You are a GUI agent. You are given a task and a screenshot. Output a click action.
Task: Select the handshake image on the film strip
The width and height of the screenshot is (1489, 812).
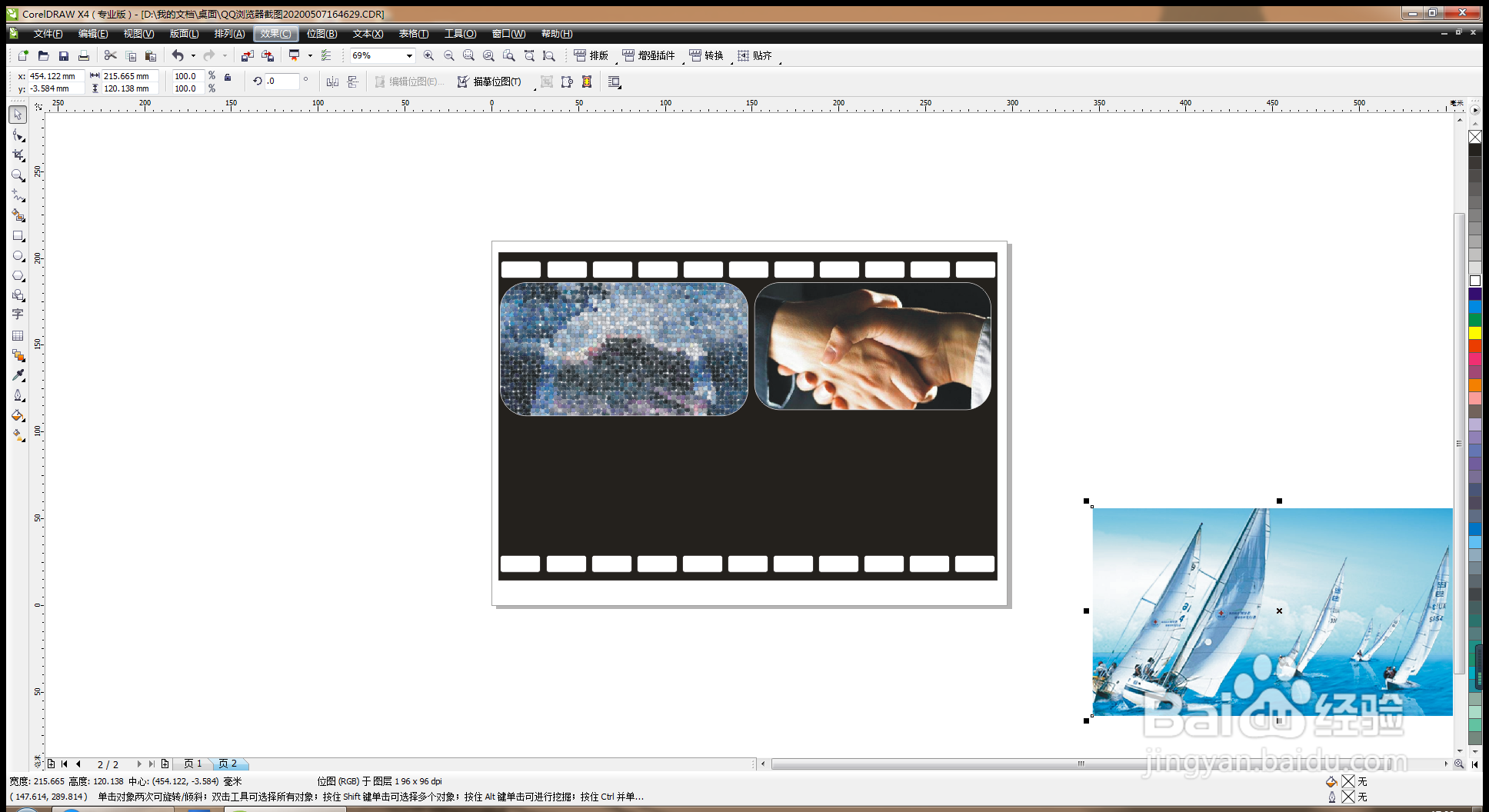pos(872,346)
